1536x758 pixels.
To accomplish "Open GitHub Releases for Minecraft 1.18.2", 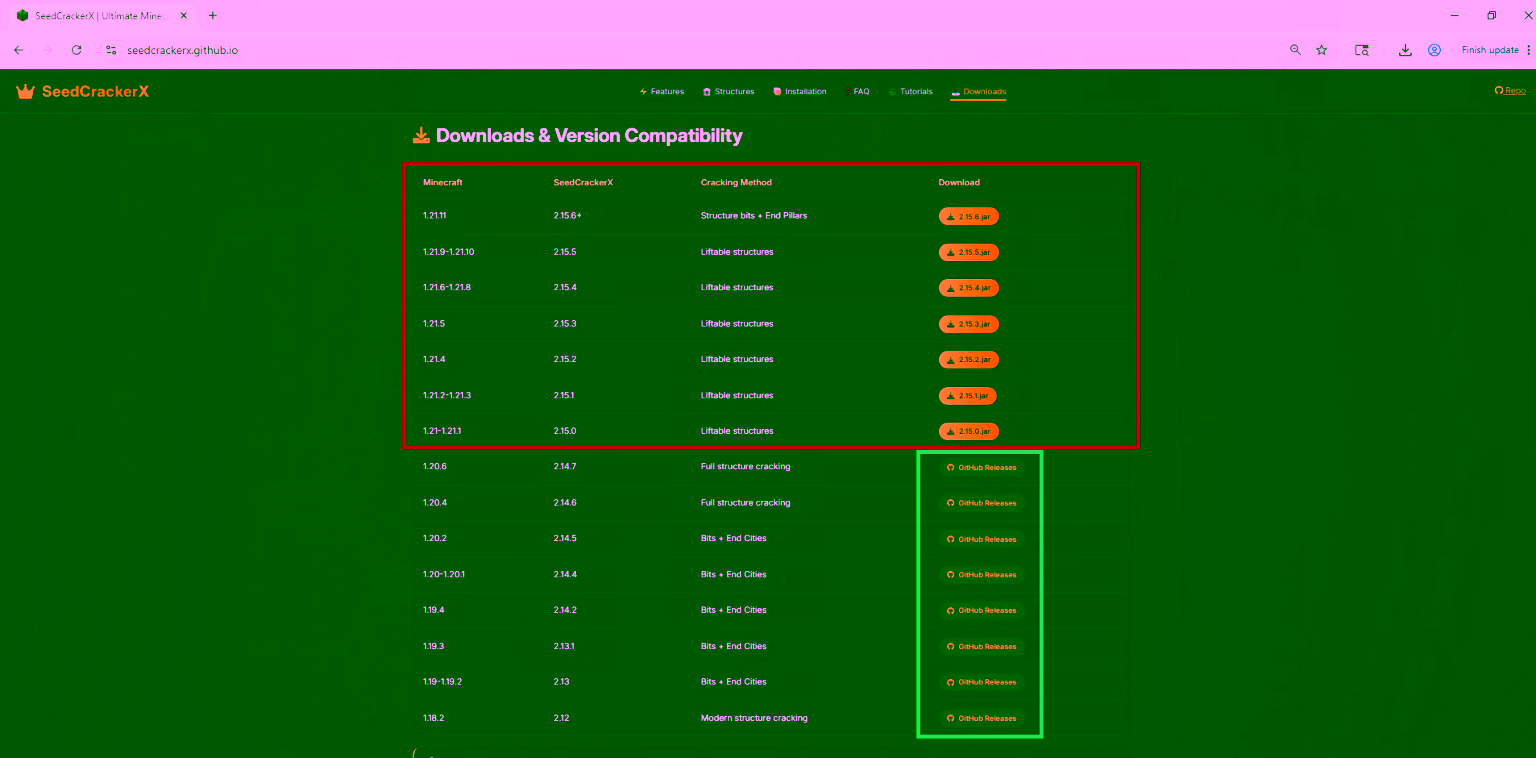I will click(x=981, y=718).
